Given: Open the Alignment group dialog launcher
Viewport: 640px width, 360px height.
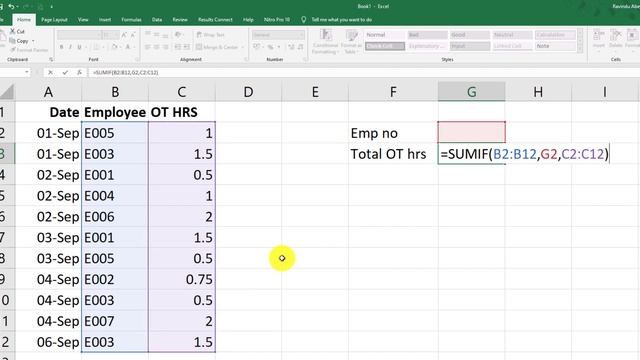Looking at the screenshot, I should click(x=246, y=60).
